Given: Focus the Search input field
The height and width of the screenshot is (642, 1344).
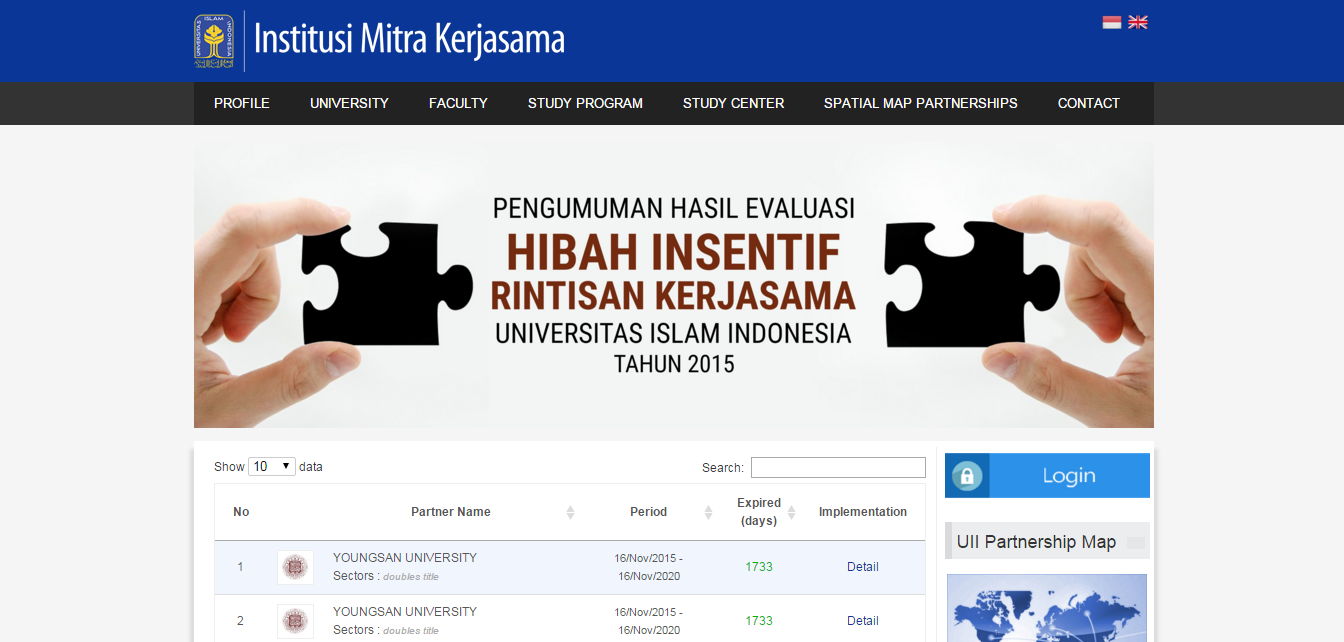Looking at the screenshot, I should coord(838,467).
